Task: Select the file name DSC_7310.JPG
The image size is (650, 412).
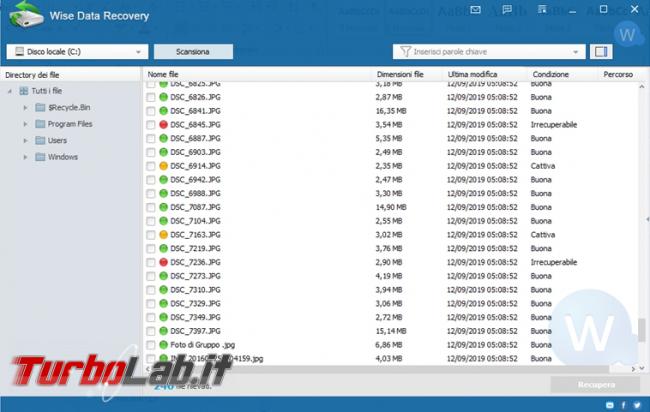Action: (195, 290)
